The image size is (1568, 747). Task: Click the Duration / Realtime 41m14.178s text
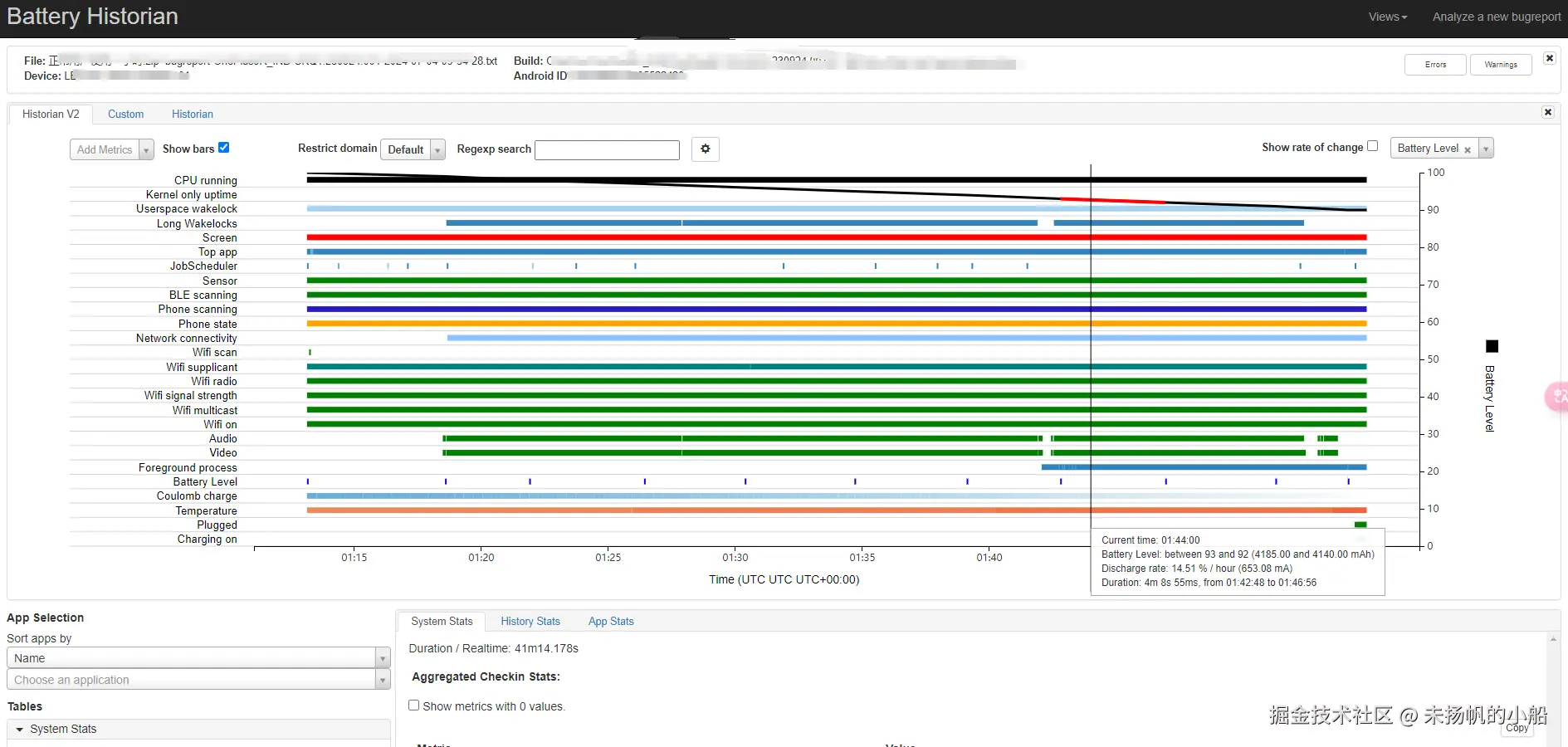pos(493,648)
